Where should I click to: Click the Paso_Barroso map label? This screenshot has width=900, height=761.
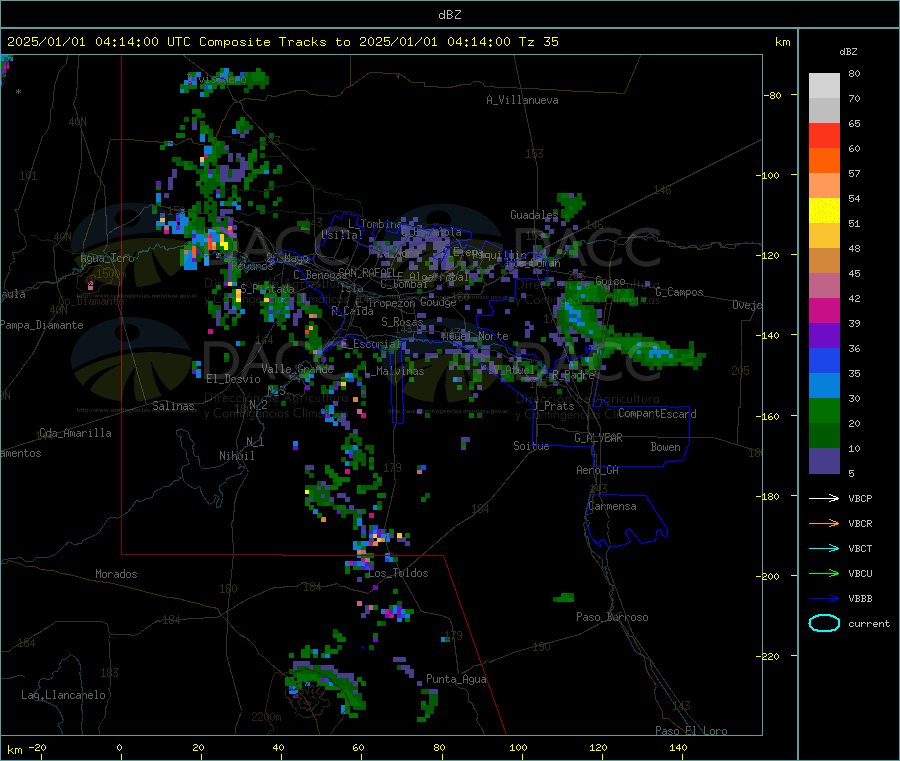point(612,617)
